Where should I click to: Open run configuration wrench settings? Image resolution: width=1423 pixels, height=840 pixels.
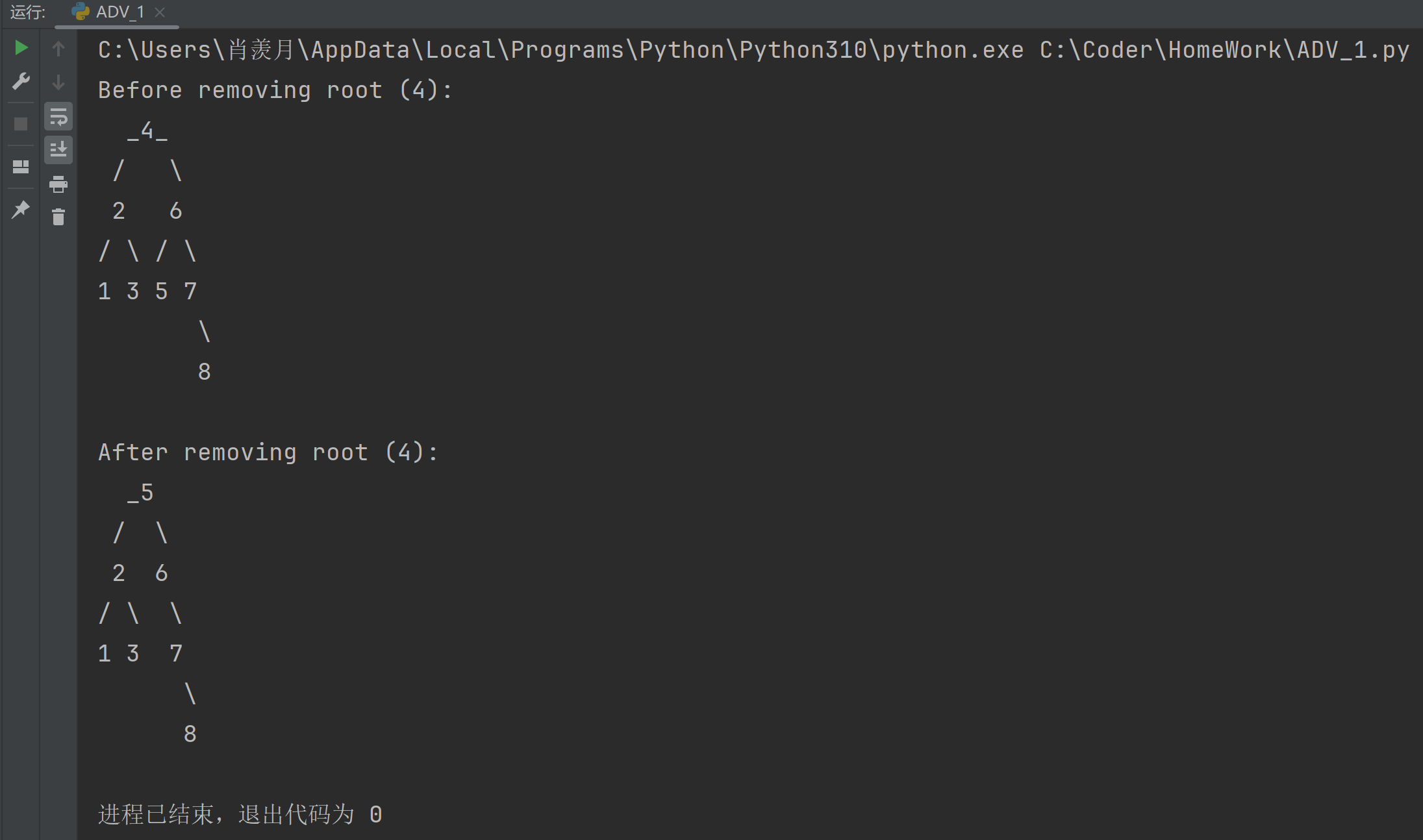click(x=21, y=81)
